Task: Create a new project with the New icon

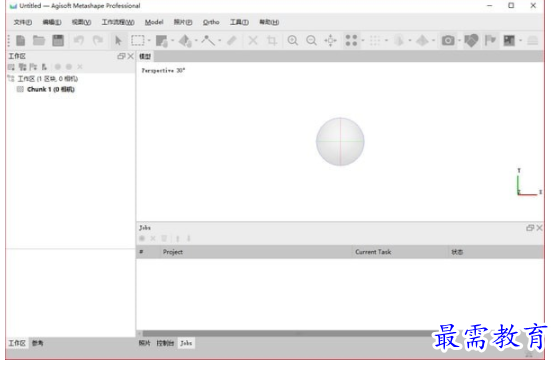Action: [21, 40]
